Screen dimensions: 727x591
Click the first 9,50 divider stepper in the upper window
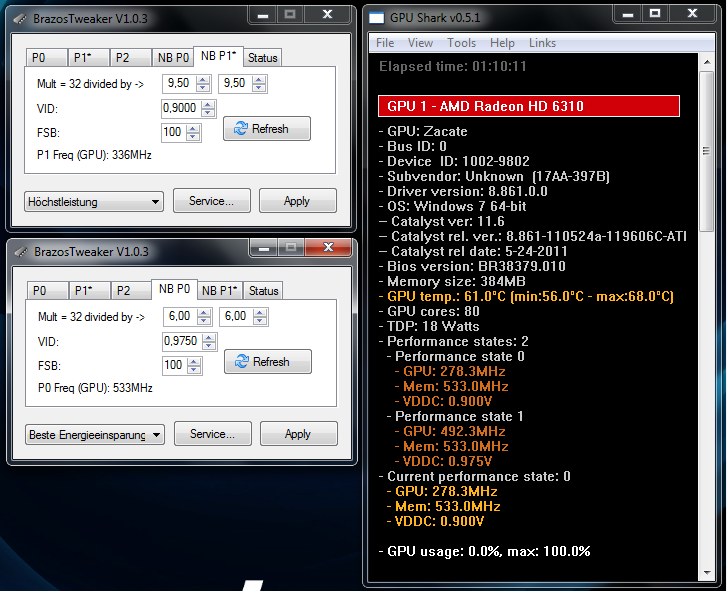(203, 83)
